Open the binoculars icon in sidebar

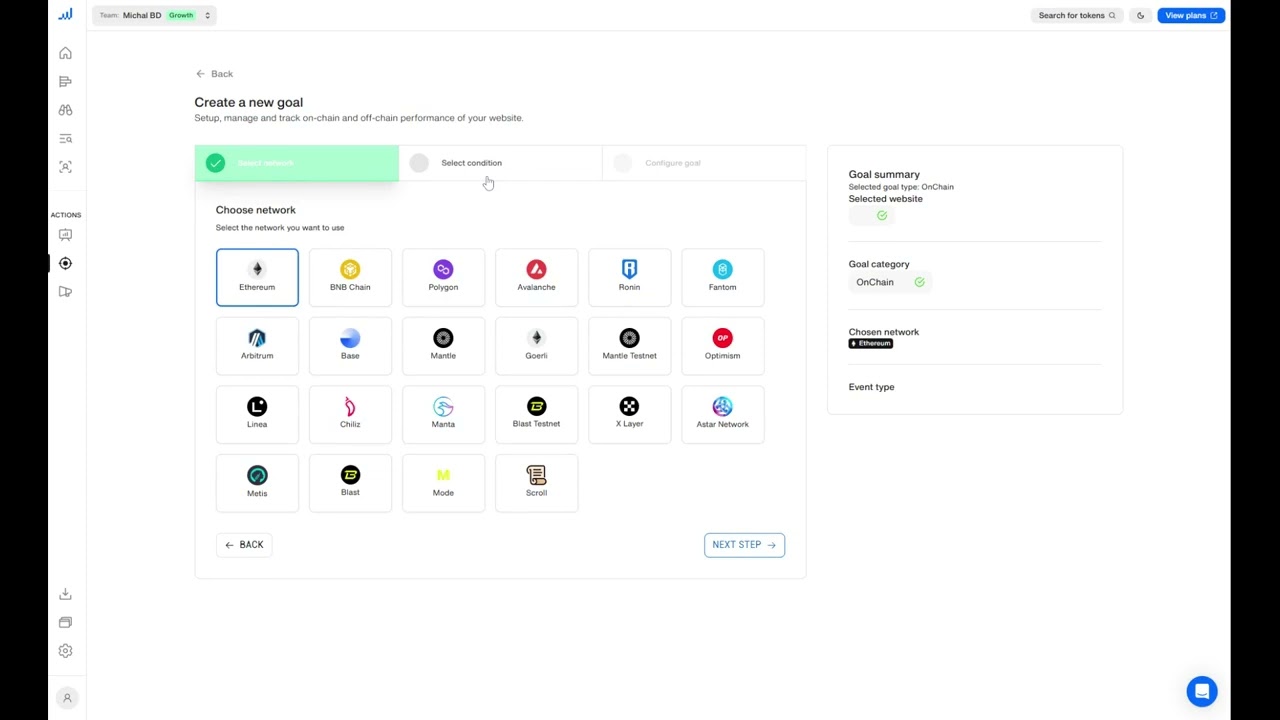coord(65,110)
